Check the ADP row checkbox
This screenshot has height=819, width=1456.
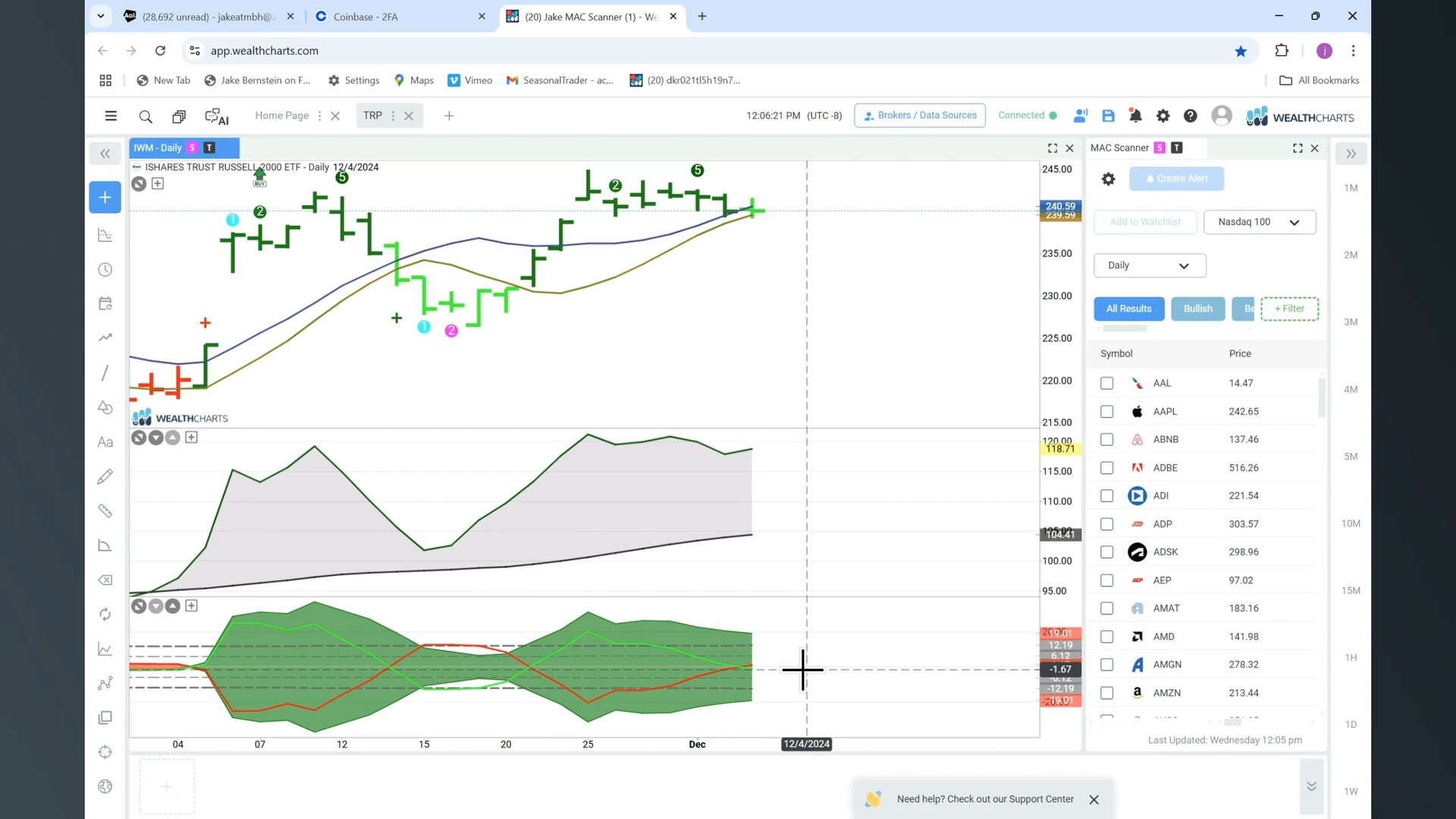(x=1106, y=524)
